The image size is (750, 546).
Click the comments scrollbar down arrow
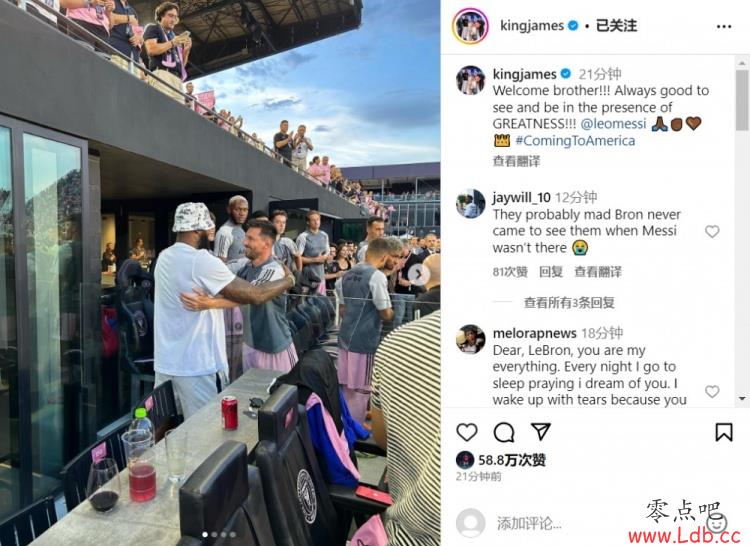coord(742,398)
